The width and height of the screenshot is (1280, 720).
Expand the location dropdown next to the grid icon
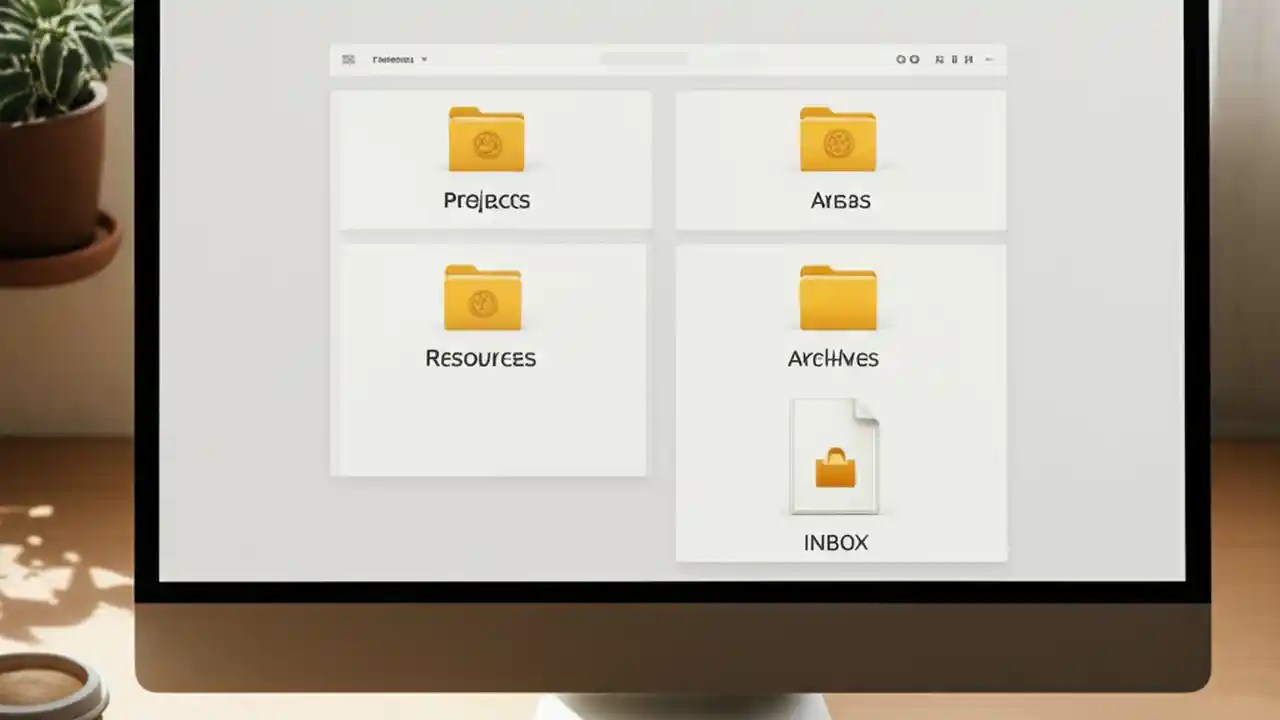[424, 59]
